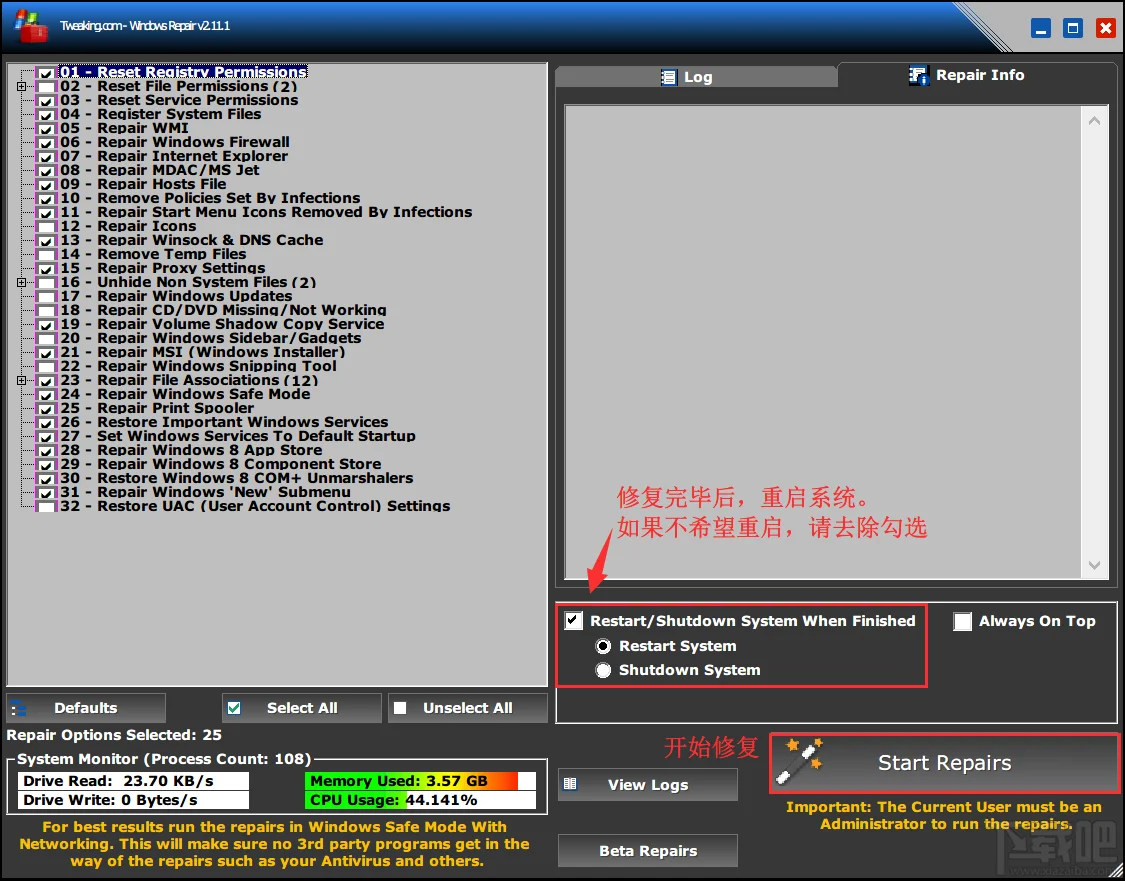Select 21 - Repair MSI (Windows Installer)
This screenshot has width=1125, height=881.
point(202,352)
